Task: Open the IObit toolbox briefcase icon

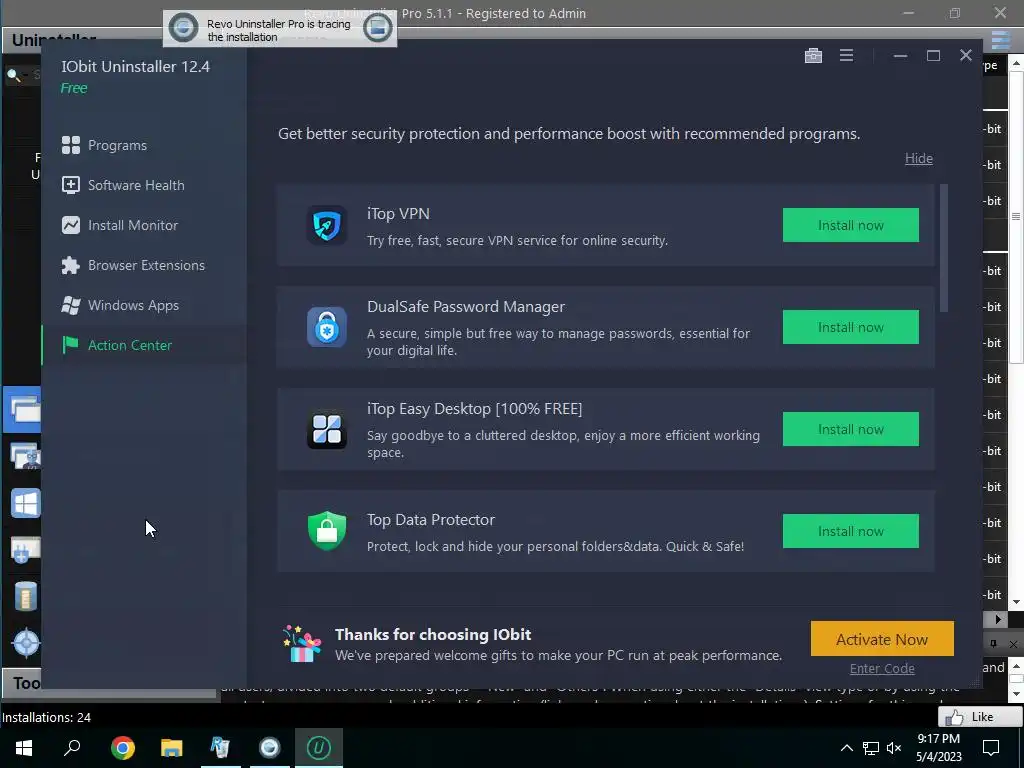Action: pos(813,56)
